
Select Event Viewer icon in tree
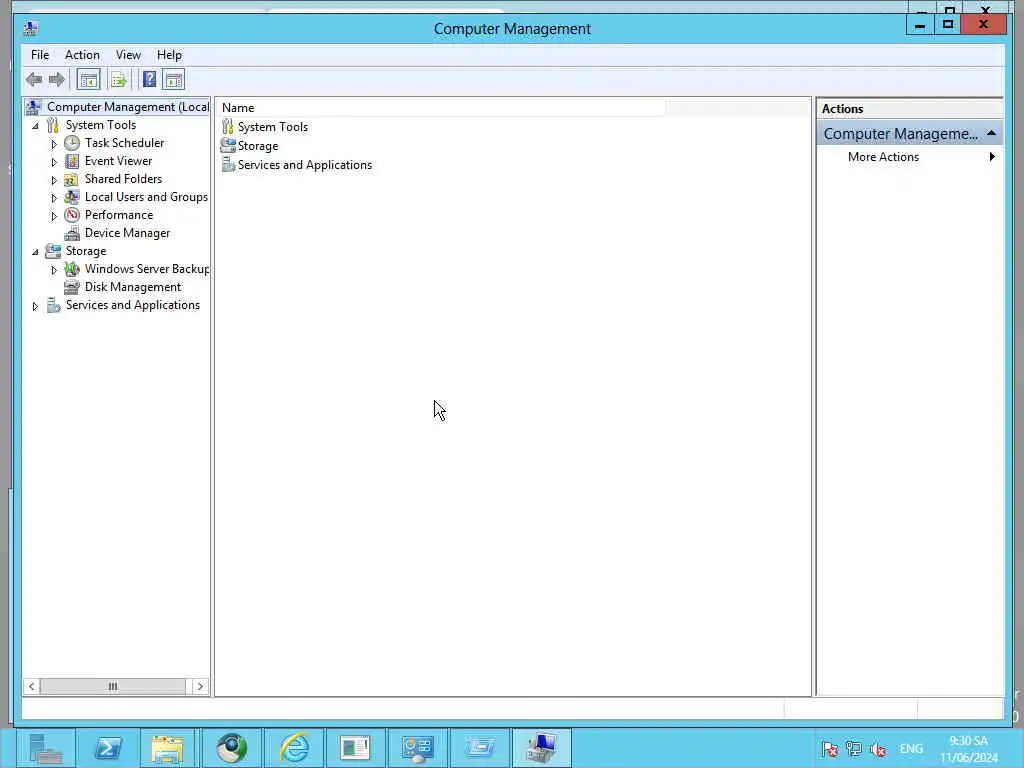click(72, 161)
